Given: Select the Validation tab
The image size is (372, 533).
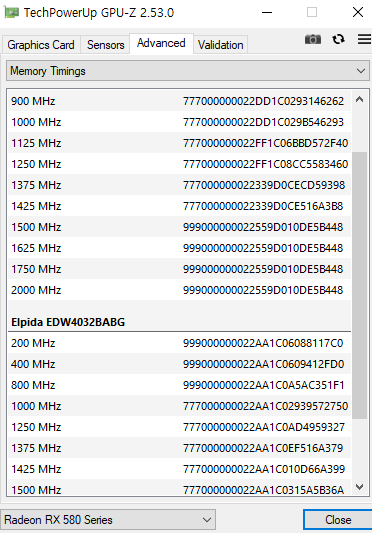Looking at the screenshot, I should [x=221, y=45].
